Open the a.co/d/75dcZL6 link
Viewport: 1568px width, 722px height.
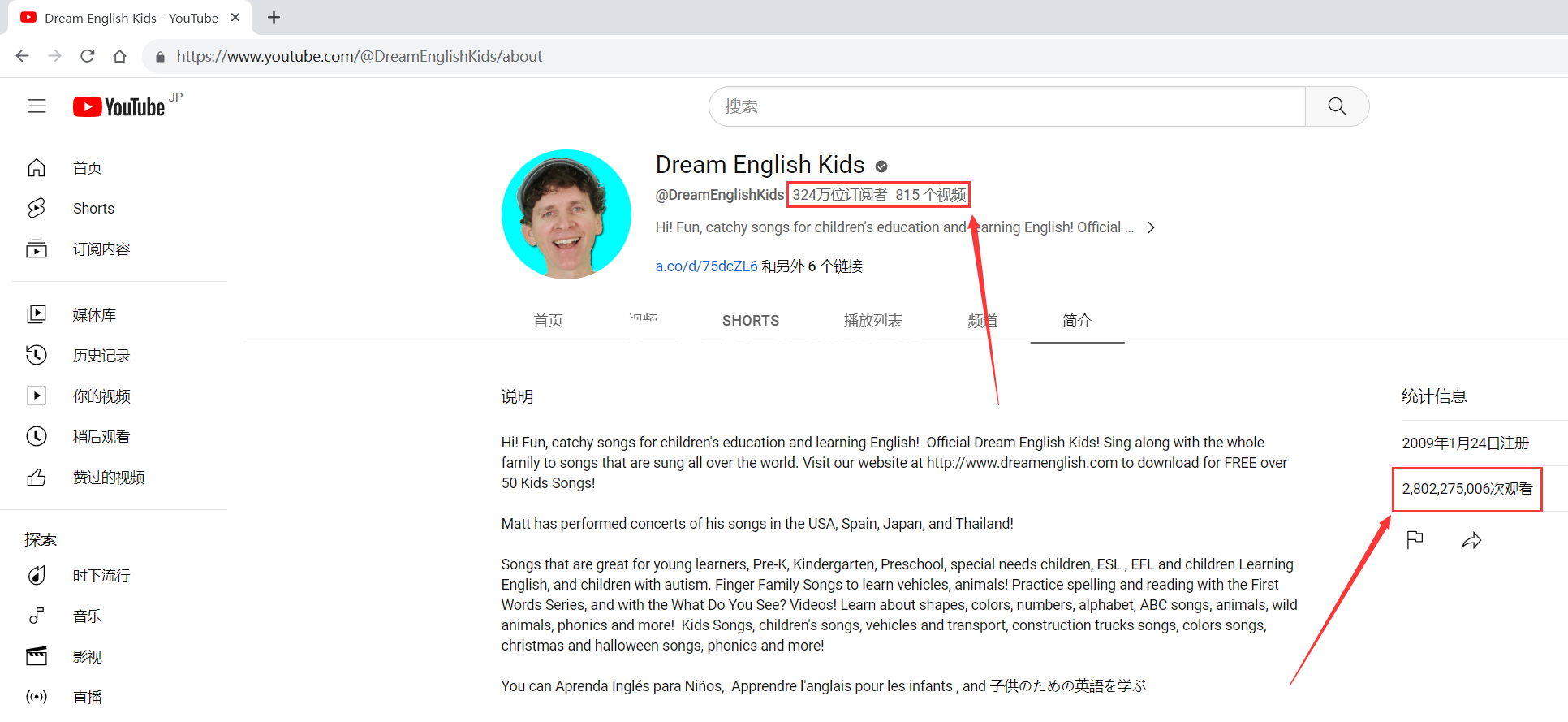point(706,266)
